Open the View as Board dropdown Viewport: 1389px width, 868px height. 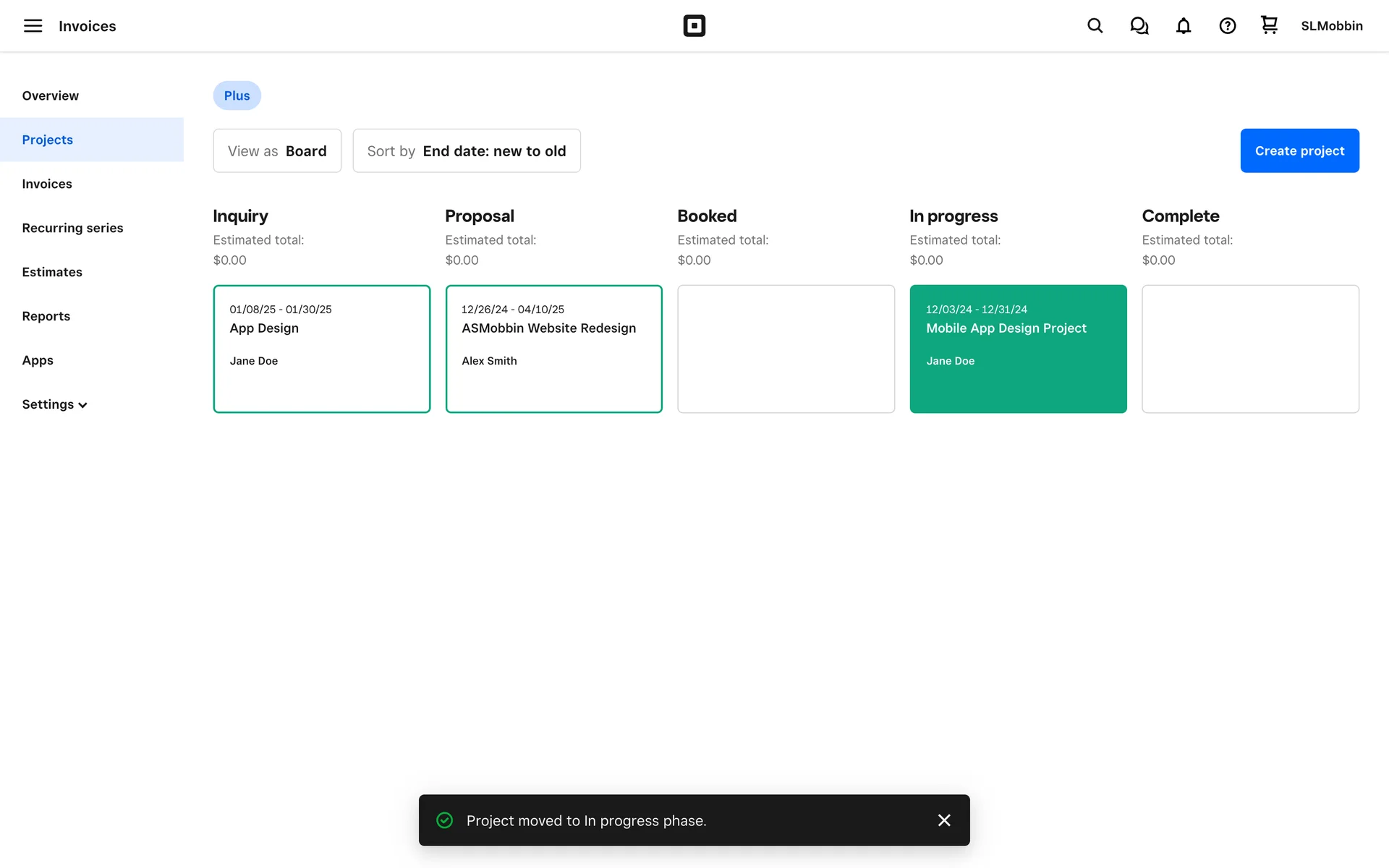coord(277,150)
